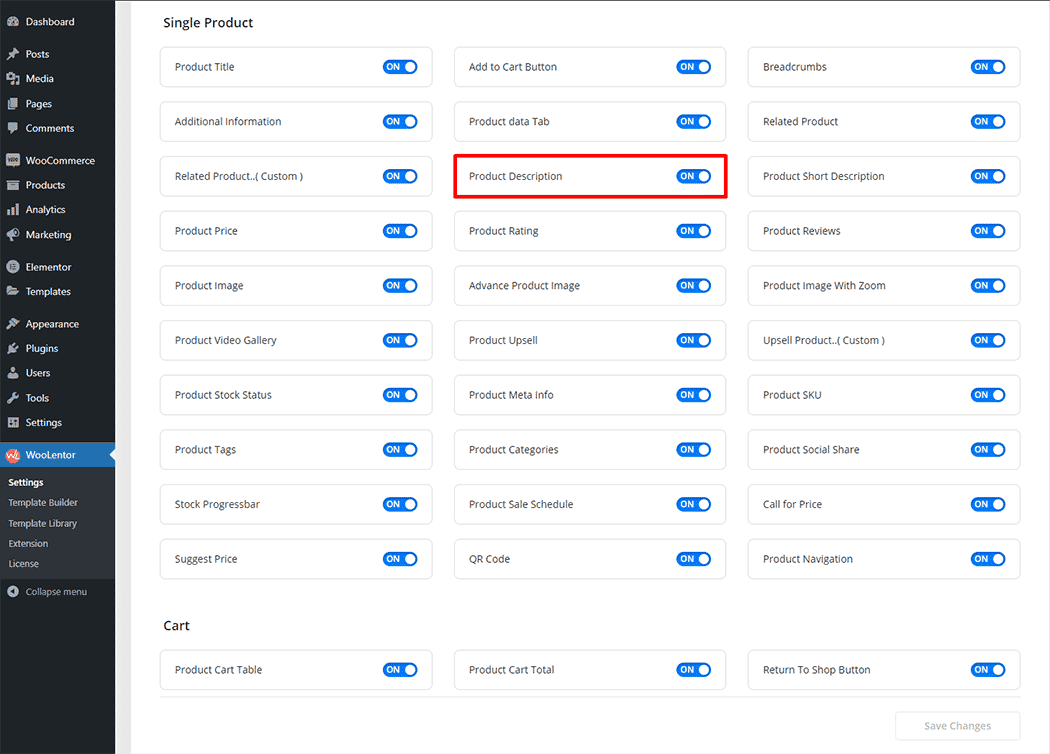Click the WooCommerce icon in sidebar

pos(12,160)
